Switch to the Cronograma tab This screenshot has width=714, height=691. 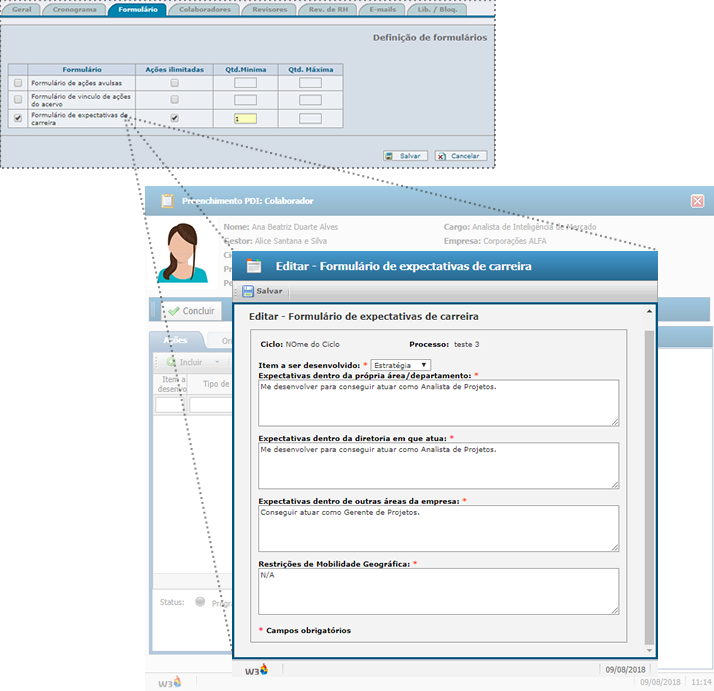tap(75, 8)
